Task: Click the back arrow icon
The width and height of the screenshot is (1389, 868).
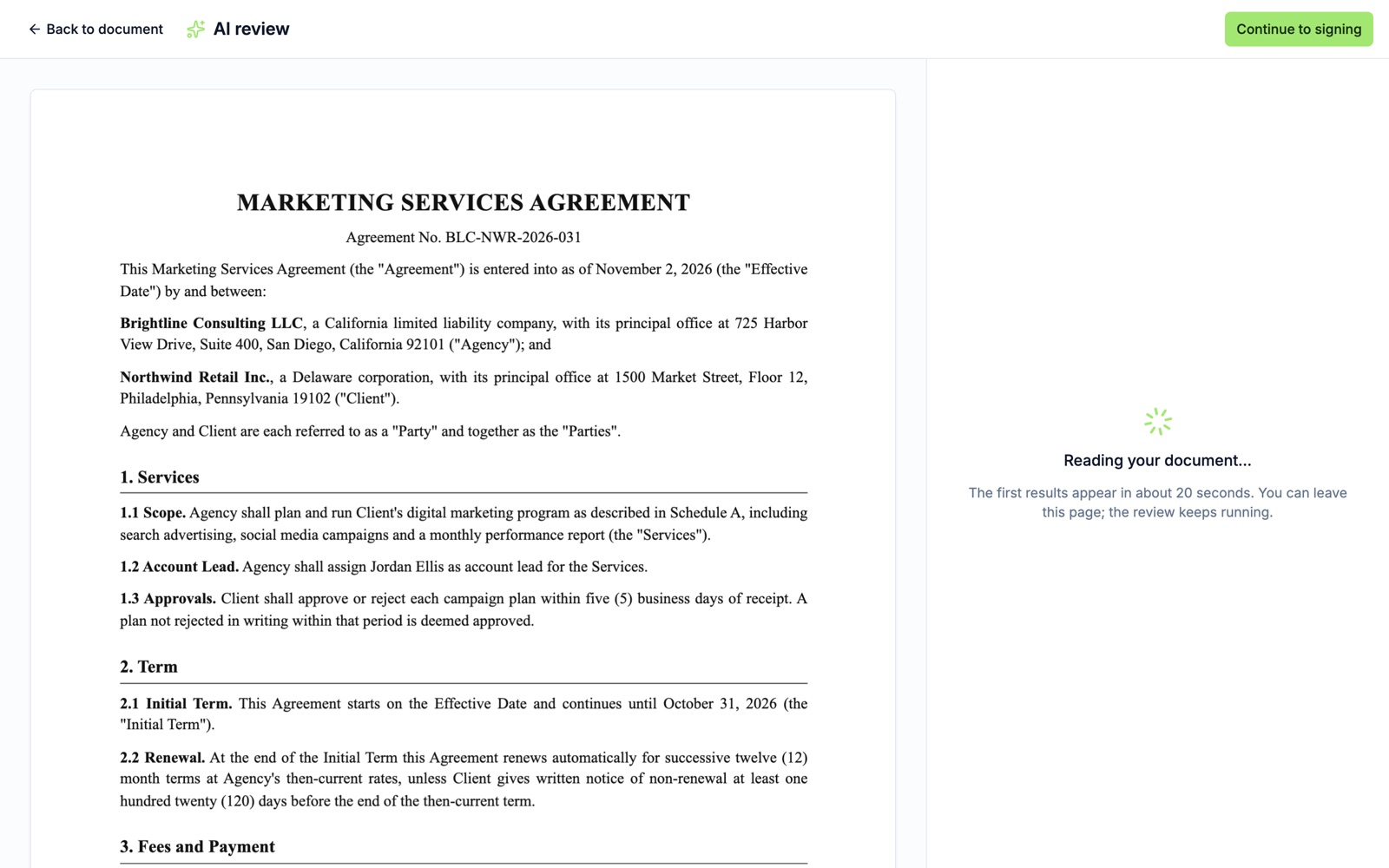Action: click(x=35, y=29)
